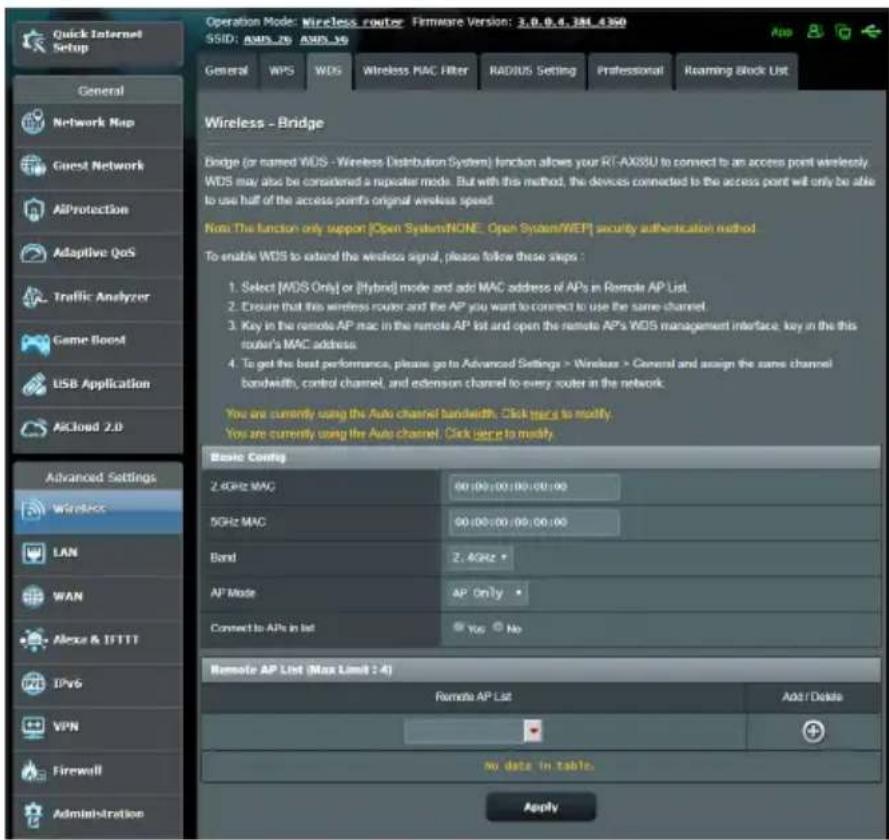The height and width of the screenshot is (840, 889).
Task: Open the USB Application icon
Action: click(x=34, y=384)
